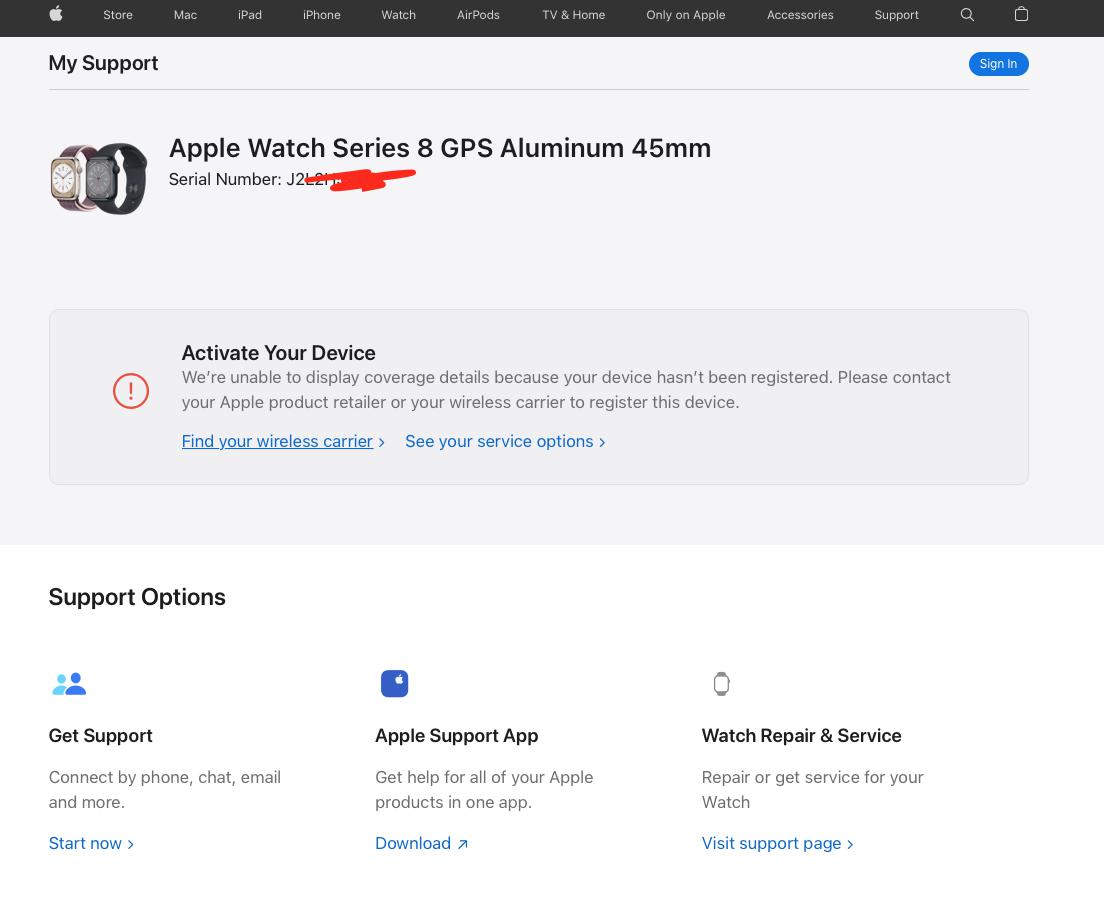Click the 'Repair or get service' description
The width and height of the screenshot is (1104, 897).
(813, 789)
